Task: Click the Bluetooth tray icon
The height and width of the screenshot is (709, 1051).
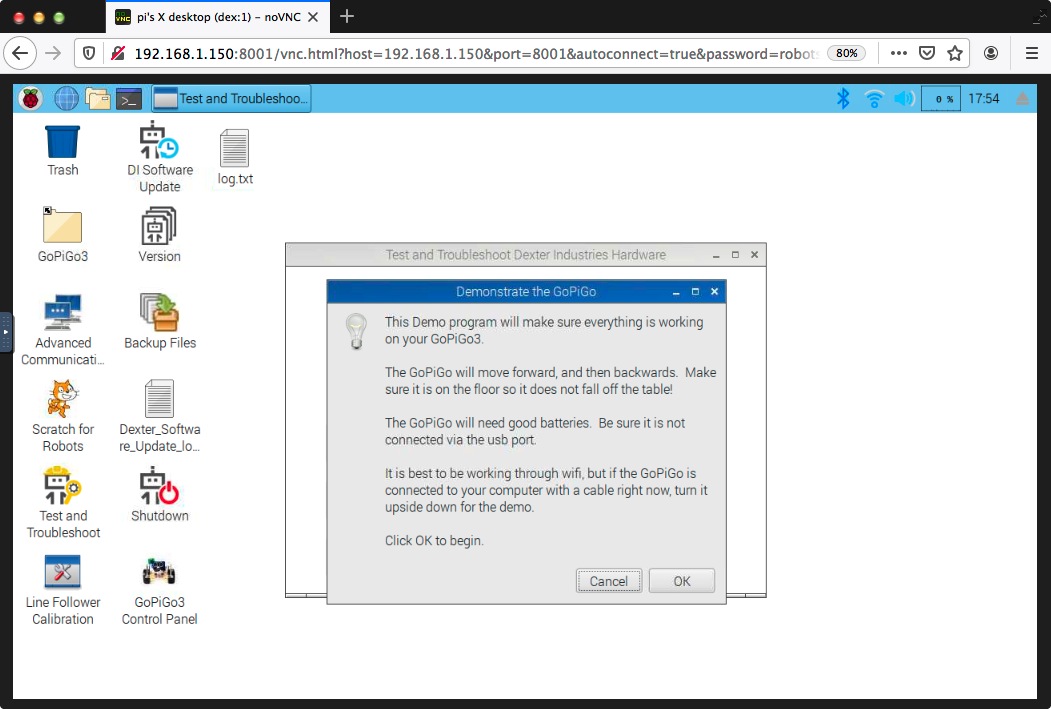Action: coord(843,98)
